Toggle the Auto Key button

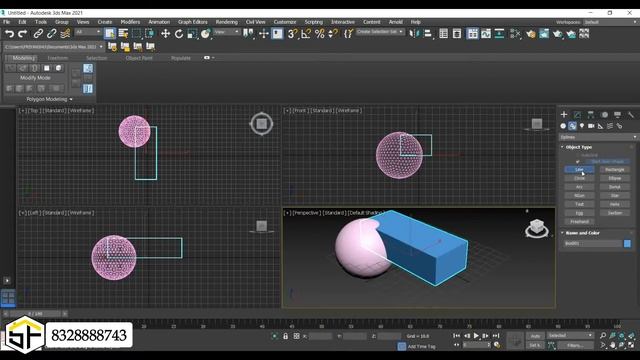pyautogui.click(x=535, y=336)
